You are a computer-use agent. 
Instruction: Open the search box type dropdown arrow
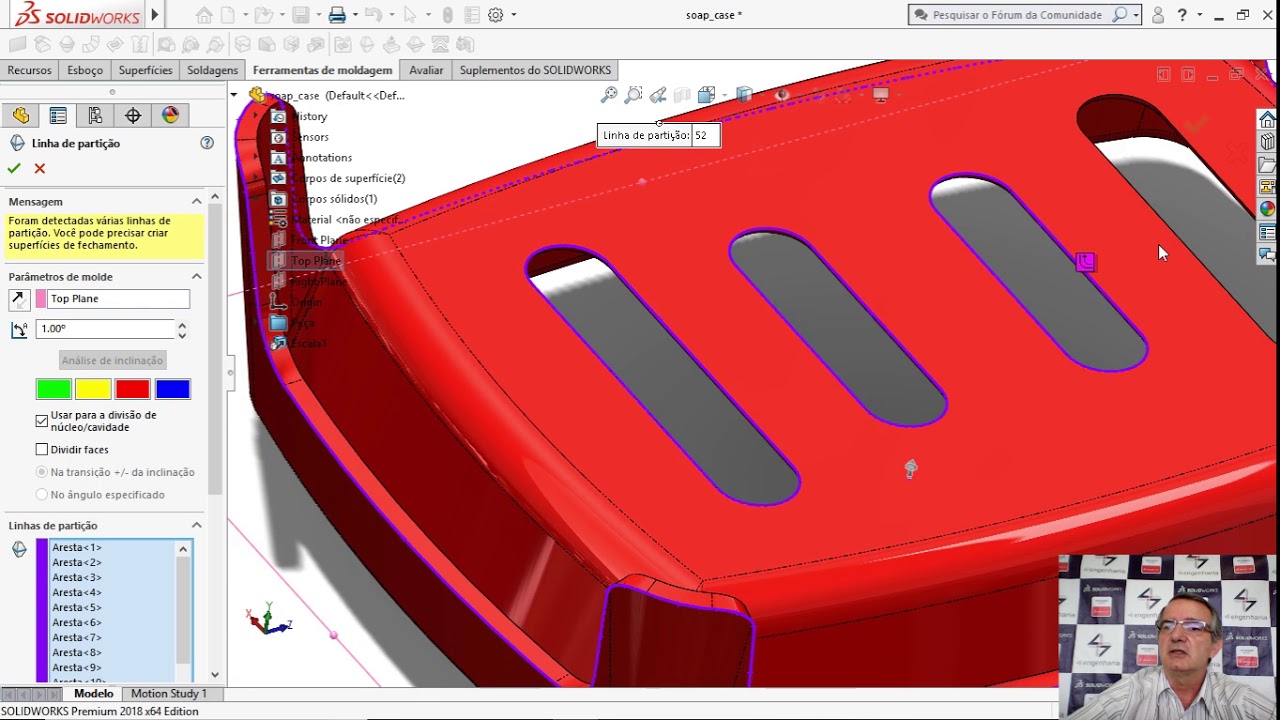(1136, 15)
